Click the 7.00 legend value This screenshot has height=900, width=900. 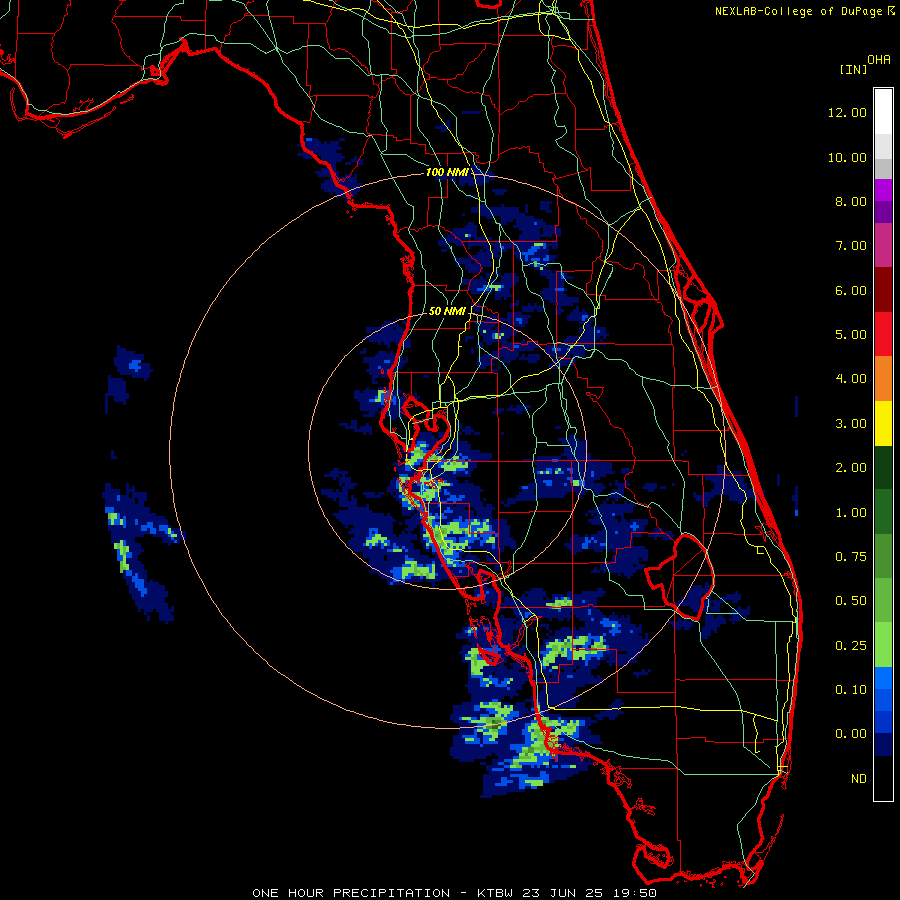tap(851, 246)
